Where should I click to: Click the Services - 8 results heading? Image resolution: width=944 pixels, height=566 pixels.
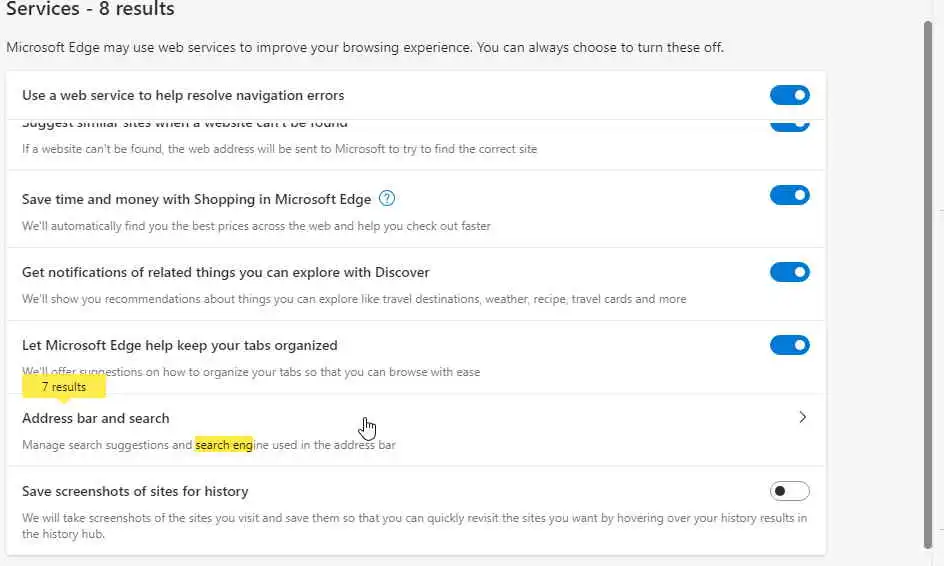click(x=91, y=9)
